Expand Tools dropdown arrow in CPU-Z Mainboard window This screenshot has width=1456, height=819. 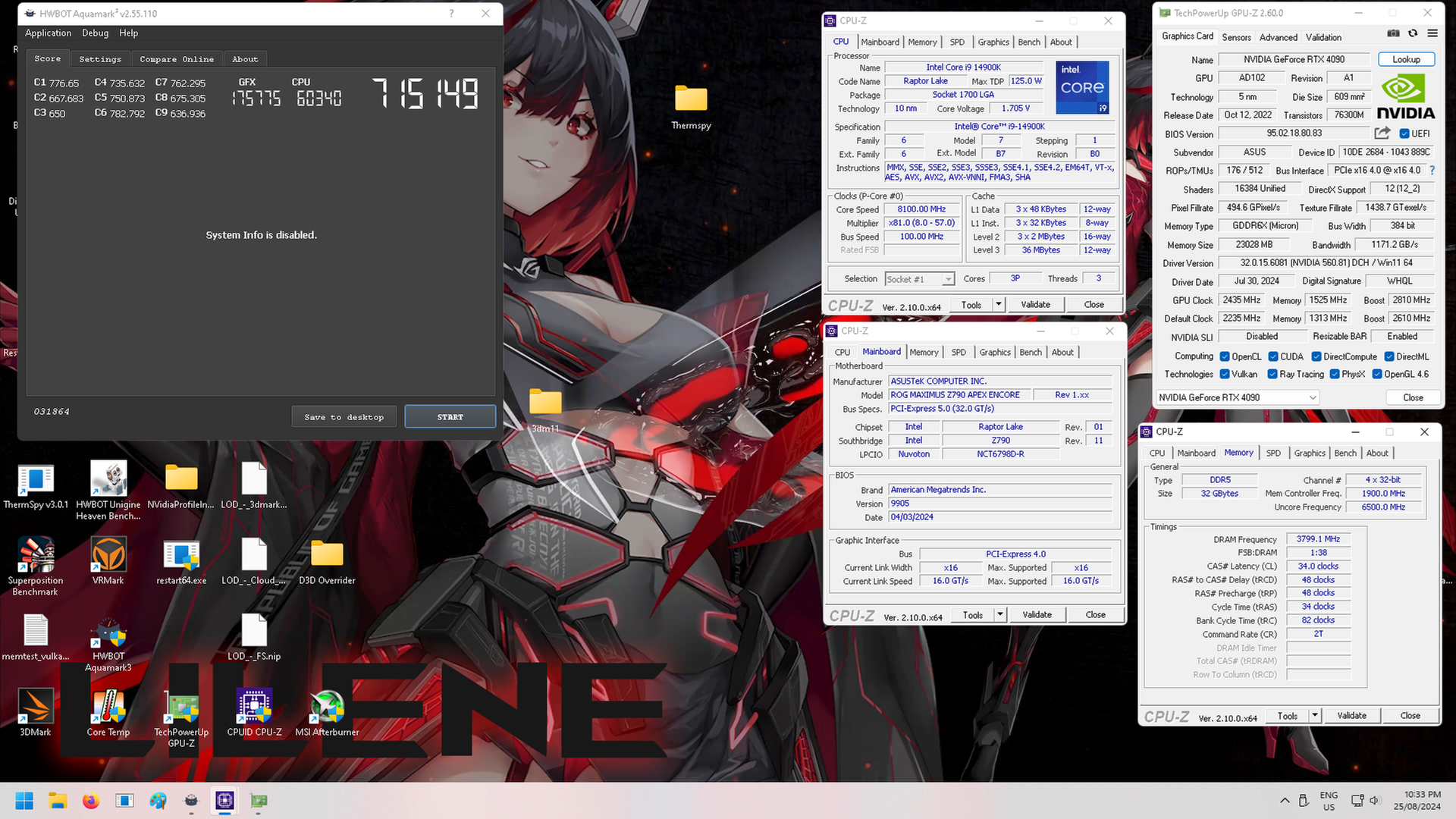click(1000, 614)
